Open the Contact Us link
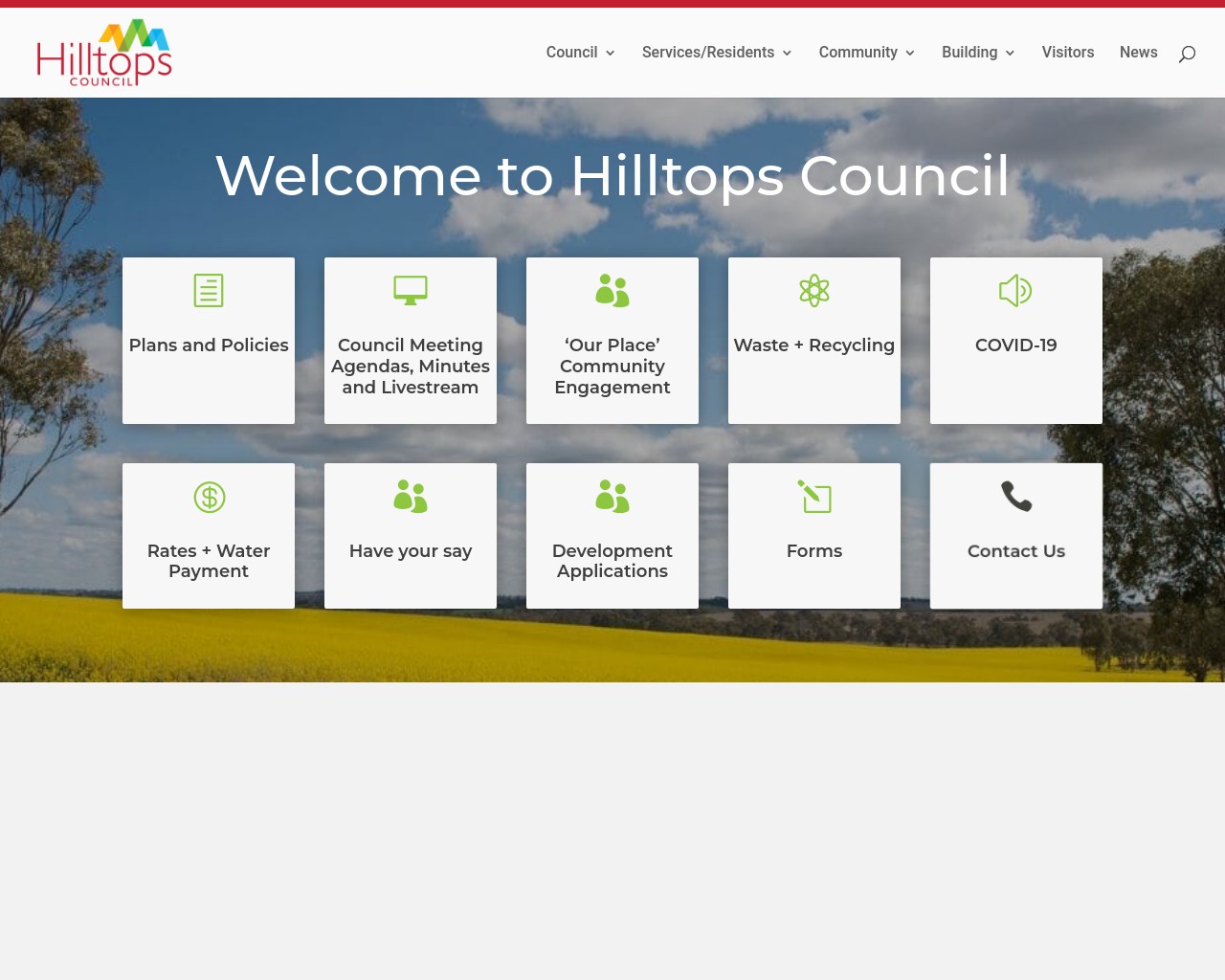Screen dimensions: 1225x980 1016,551
